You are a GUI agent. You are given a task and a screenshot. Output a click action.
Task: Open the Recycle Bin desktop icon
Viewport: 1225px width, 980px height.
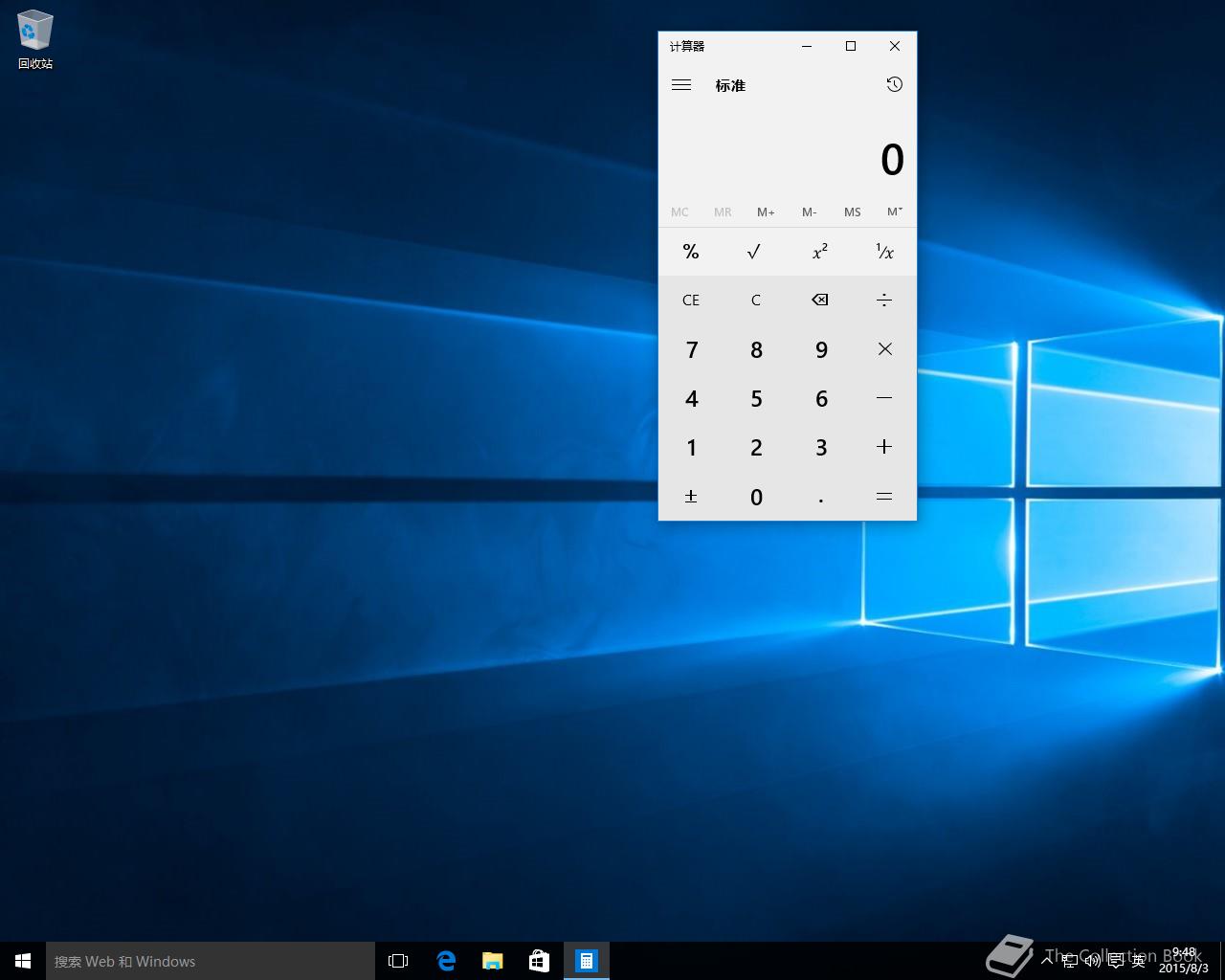click(x=35, y=40)
